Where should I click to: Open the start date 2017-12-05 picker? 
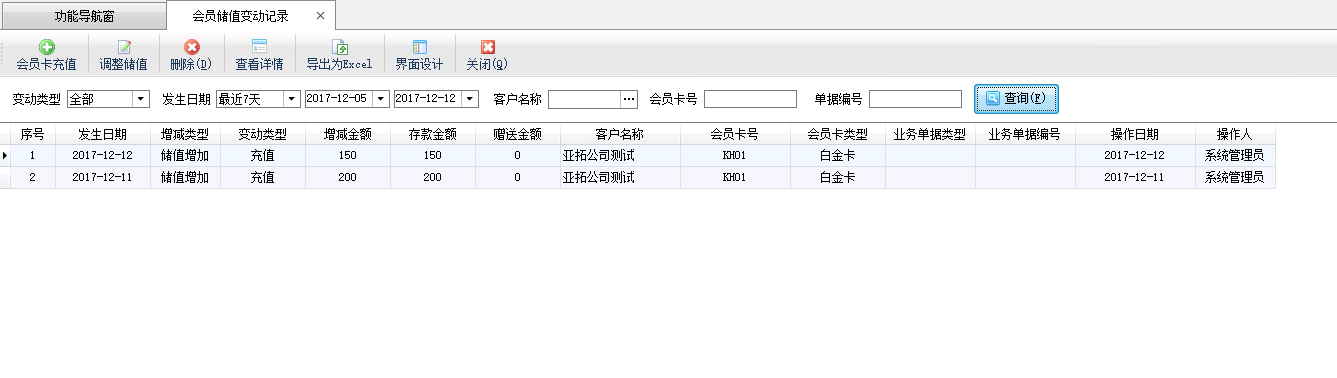(381, 99)
